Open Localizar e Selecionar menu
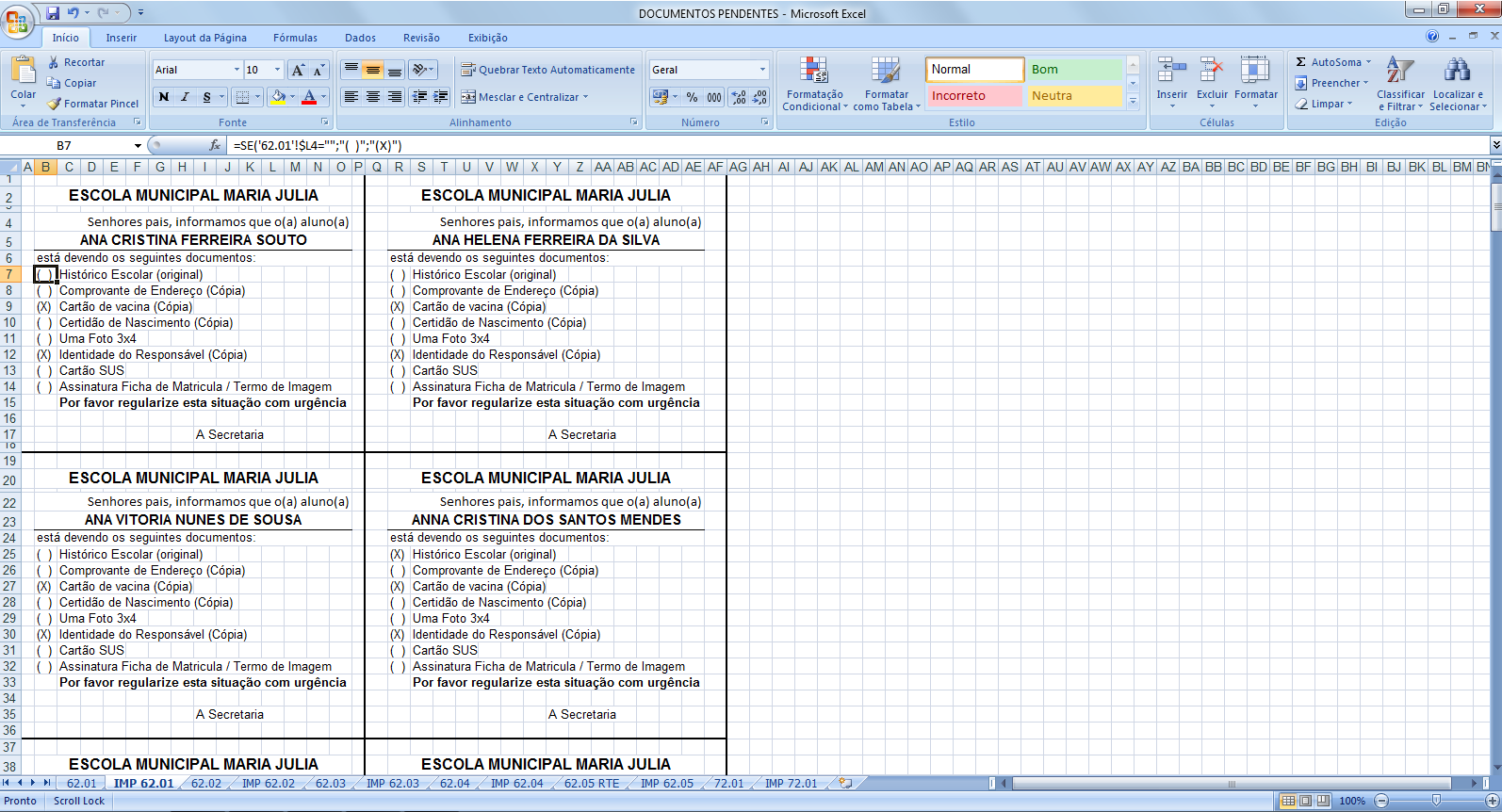 tap(1458, 84)
